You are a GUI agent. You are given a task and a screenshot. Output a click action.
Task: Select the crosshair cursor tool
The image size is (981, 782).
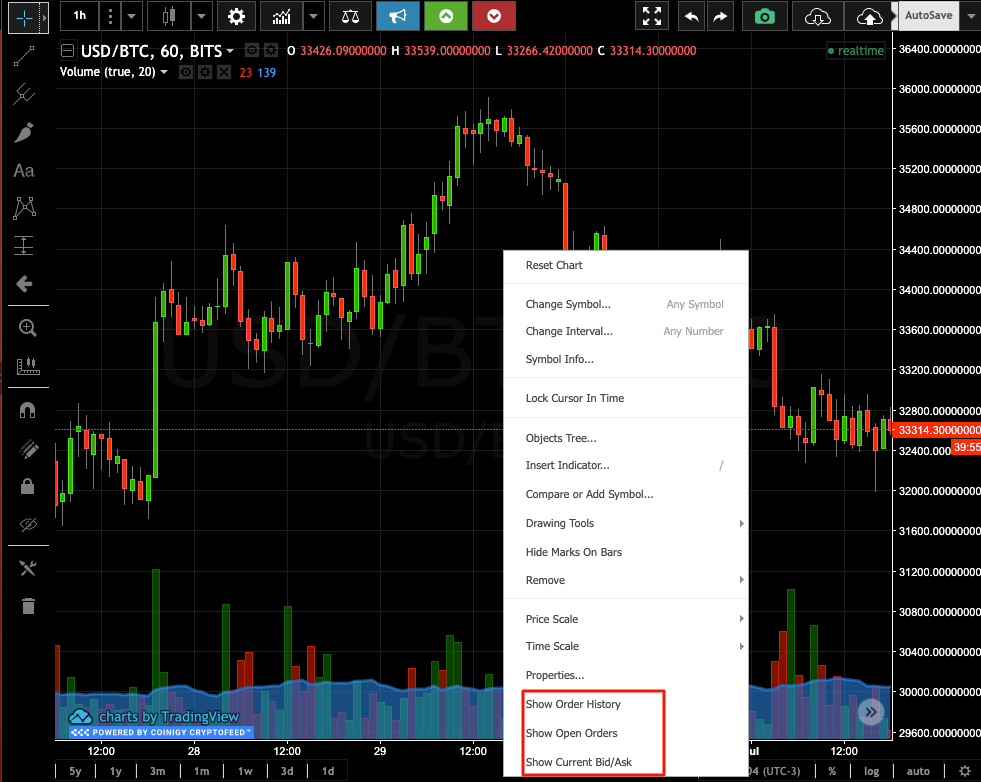[24, 18]
